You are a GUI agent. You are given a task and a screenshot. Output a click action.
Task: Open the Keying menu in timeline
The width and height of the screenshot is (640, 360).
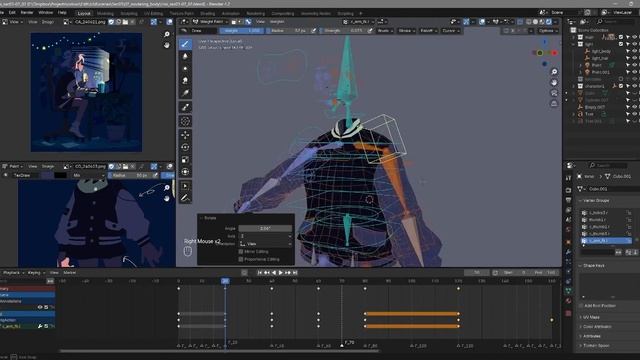pos(36,273)
